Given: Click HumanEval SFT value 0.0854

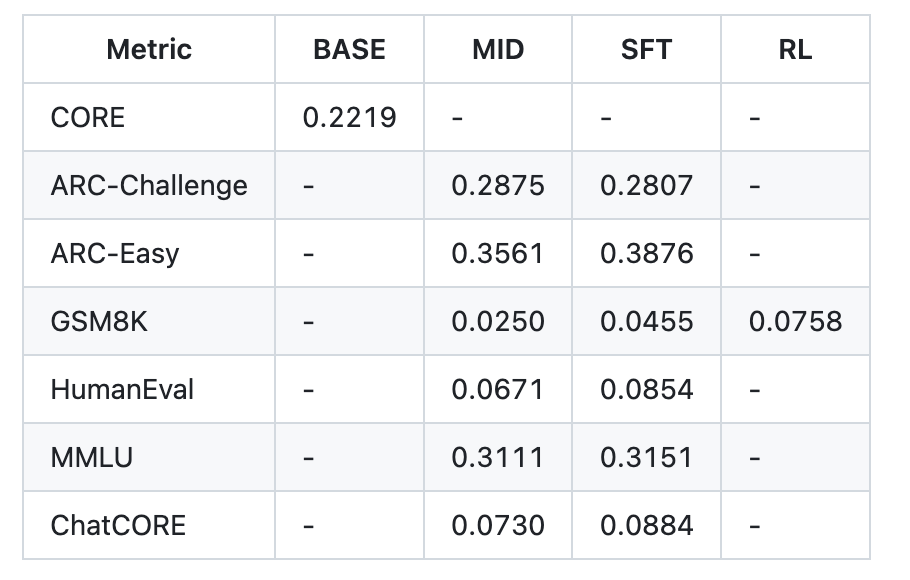Looking at the screenshot, I should pos(646,389).
